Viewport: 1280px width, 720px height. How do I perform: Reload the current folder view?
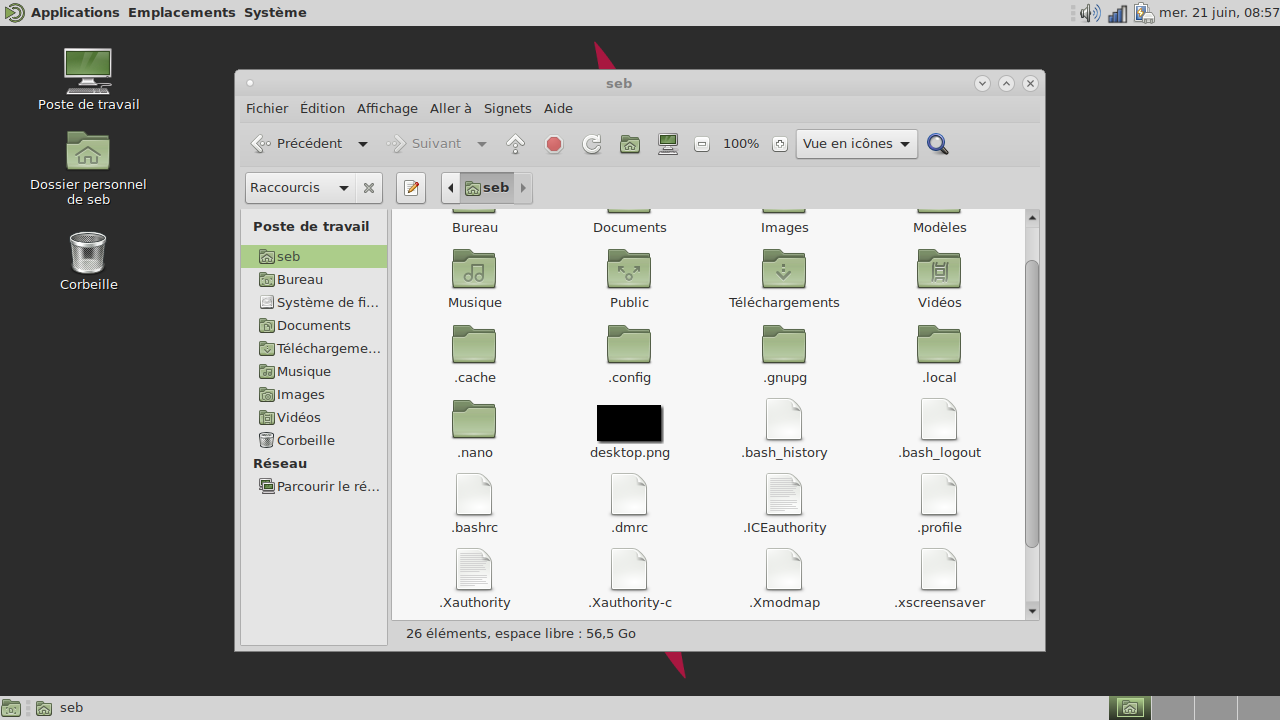592,144
